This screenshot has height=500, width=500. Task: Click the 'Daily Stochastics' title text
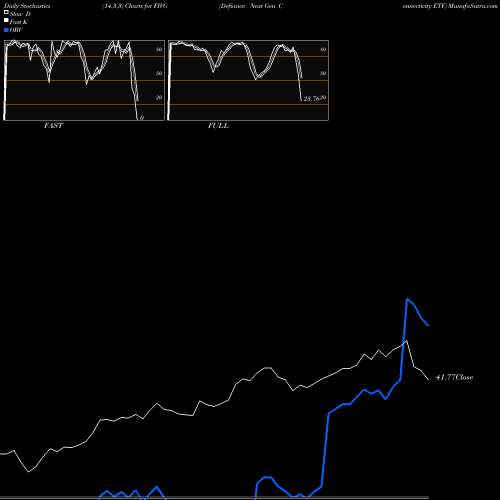pos(27,6)
